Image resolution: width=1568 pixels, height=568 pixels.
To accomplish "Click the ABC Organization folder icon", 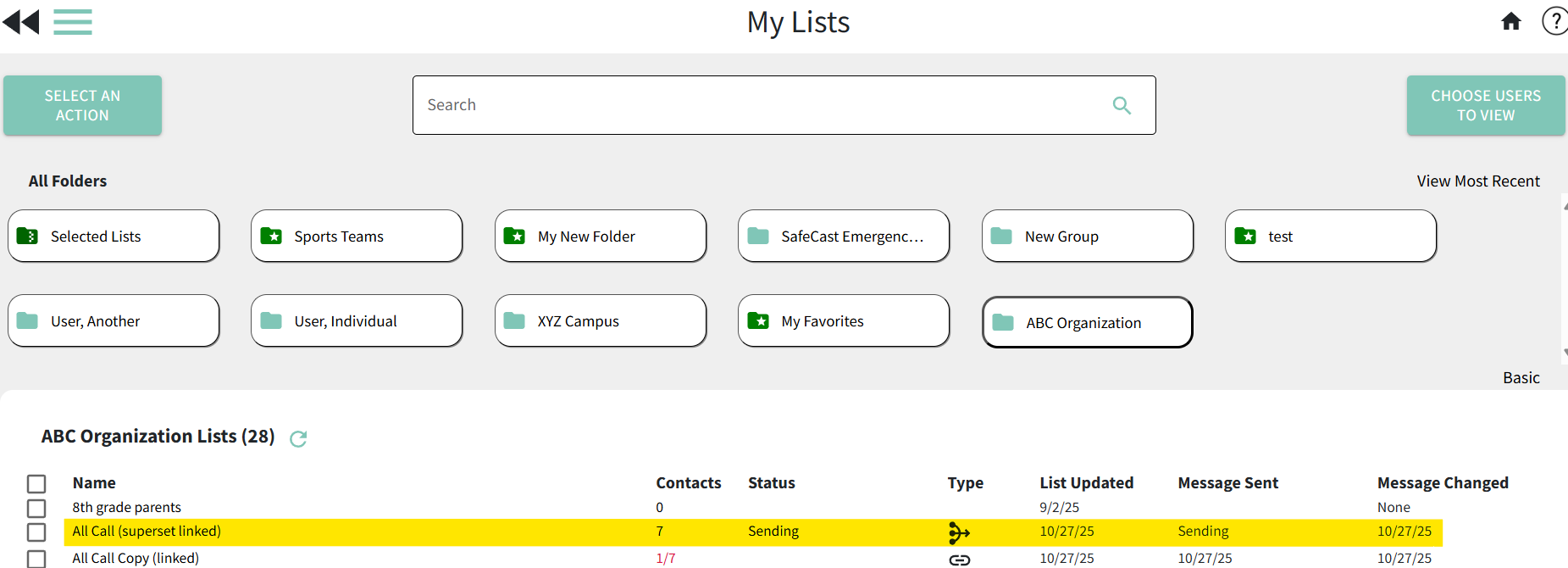I will coord(1003,322).
